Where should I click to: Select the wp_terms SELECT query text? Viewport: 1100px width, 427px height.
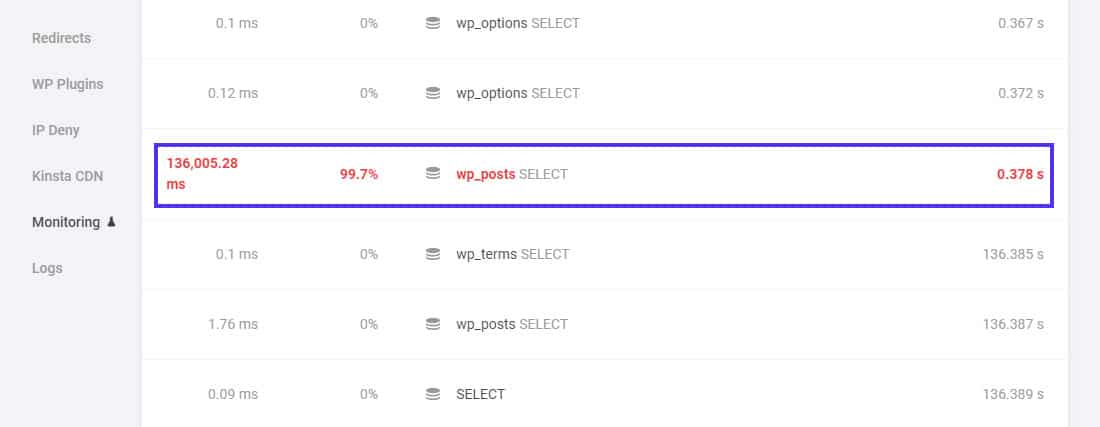coord(512,254)
